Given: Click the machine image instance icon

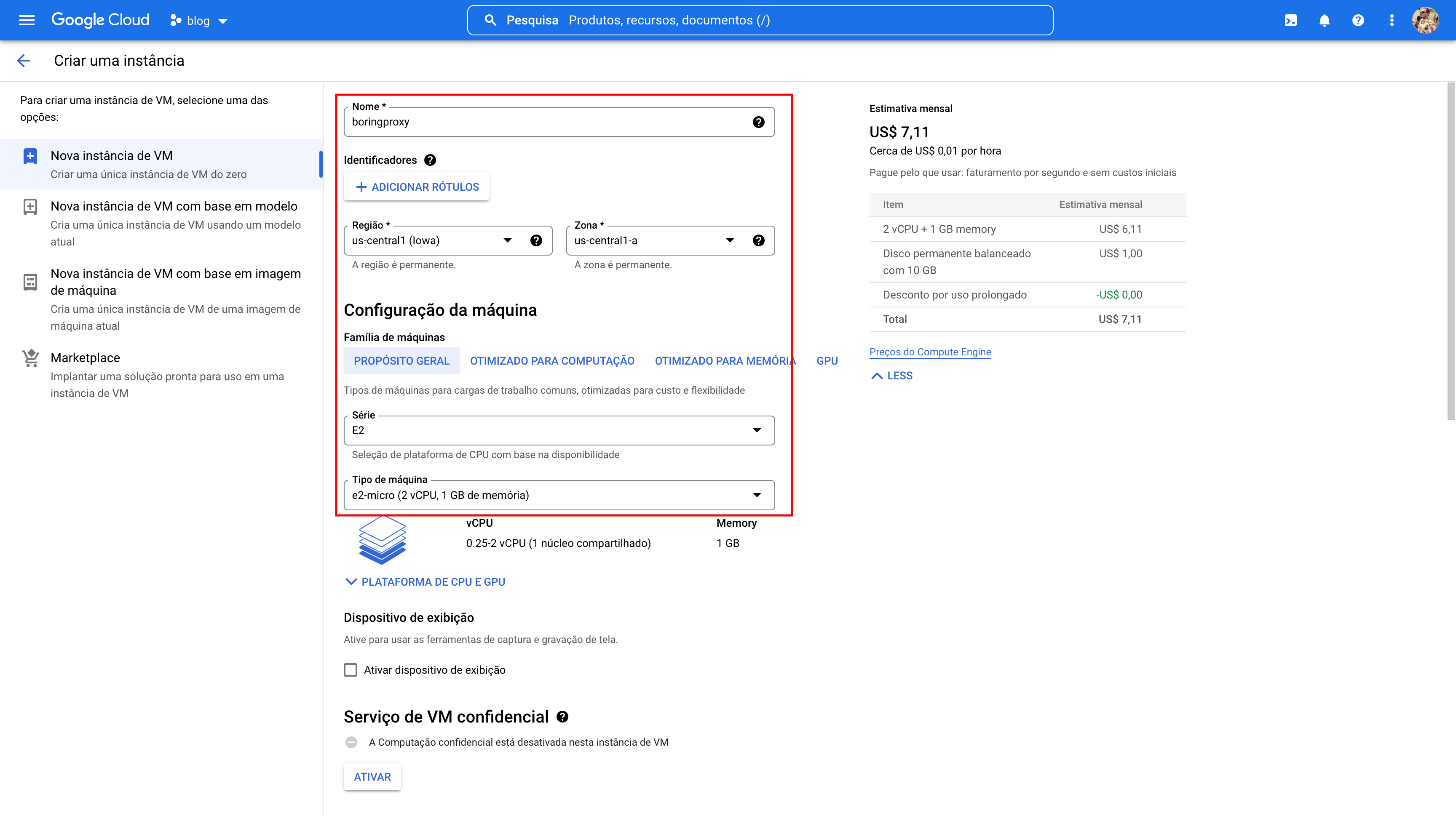Looking at the screenshot, I should click(x=30, y=282).
